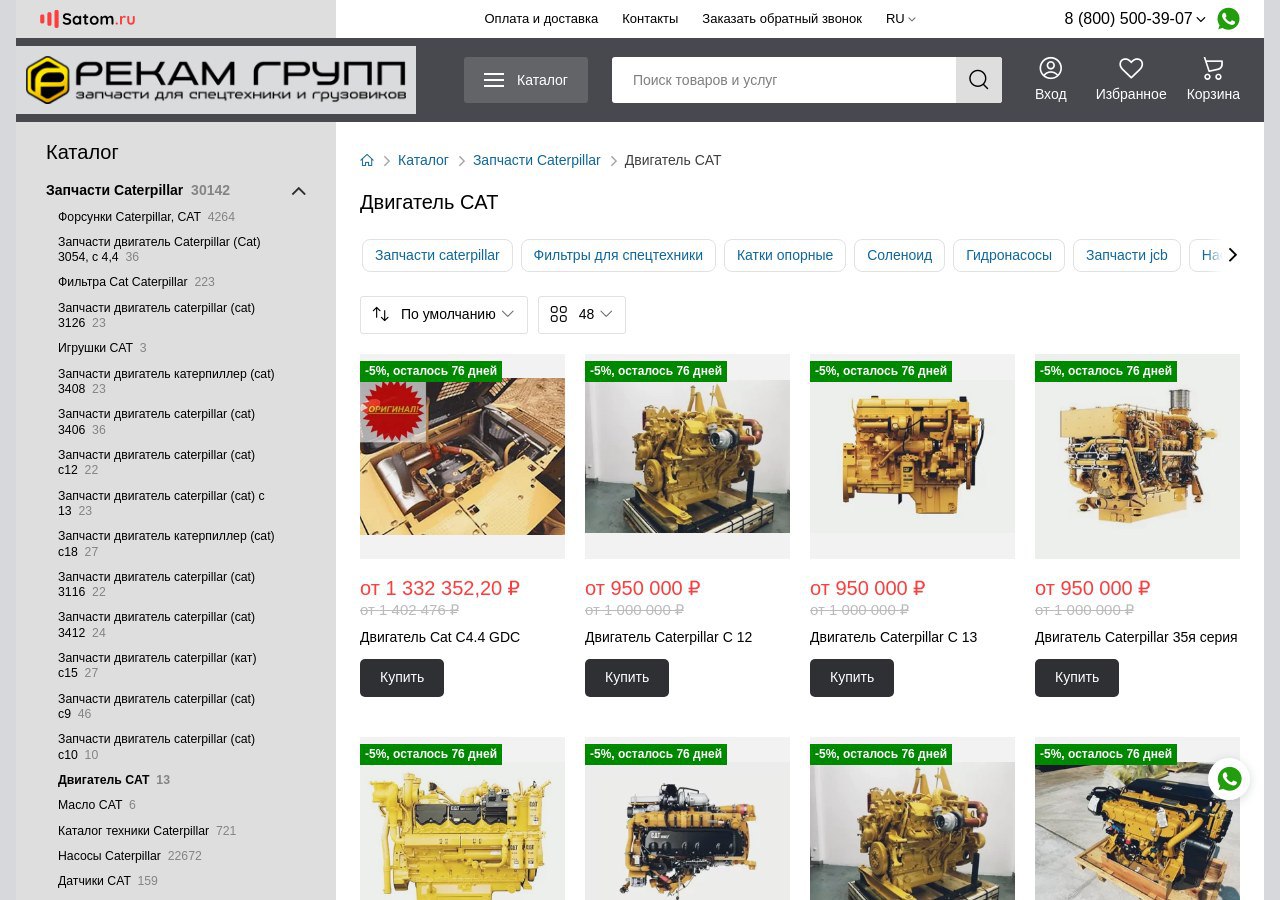Open Caterpillar 35я серия engine thumbnail
Image resolution: width=1280 pixels, height=900 pixels.
coord(1137,456)
